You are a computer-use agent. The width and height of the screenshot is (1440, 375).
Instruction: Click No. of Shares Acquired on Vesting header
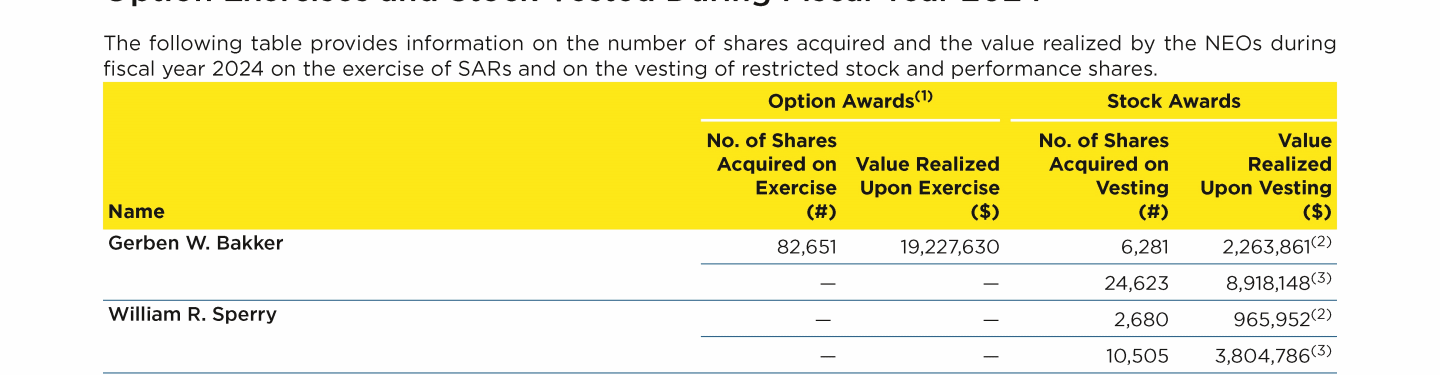point(1104,176)
